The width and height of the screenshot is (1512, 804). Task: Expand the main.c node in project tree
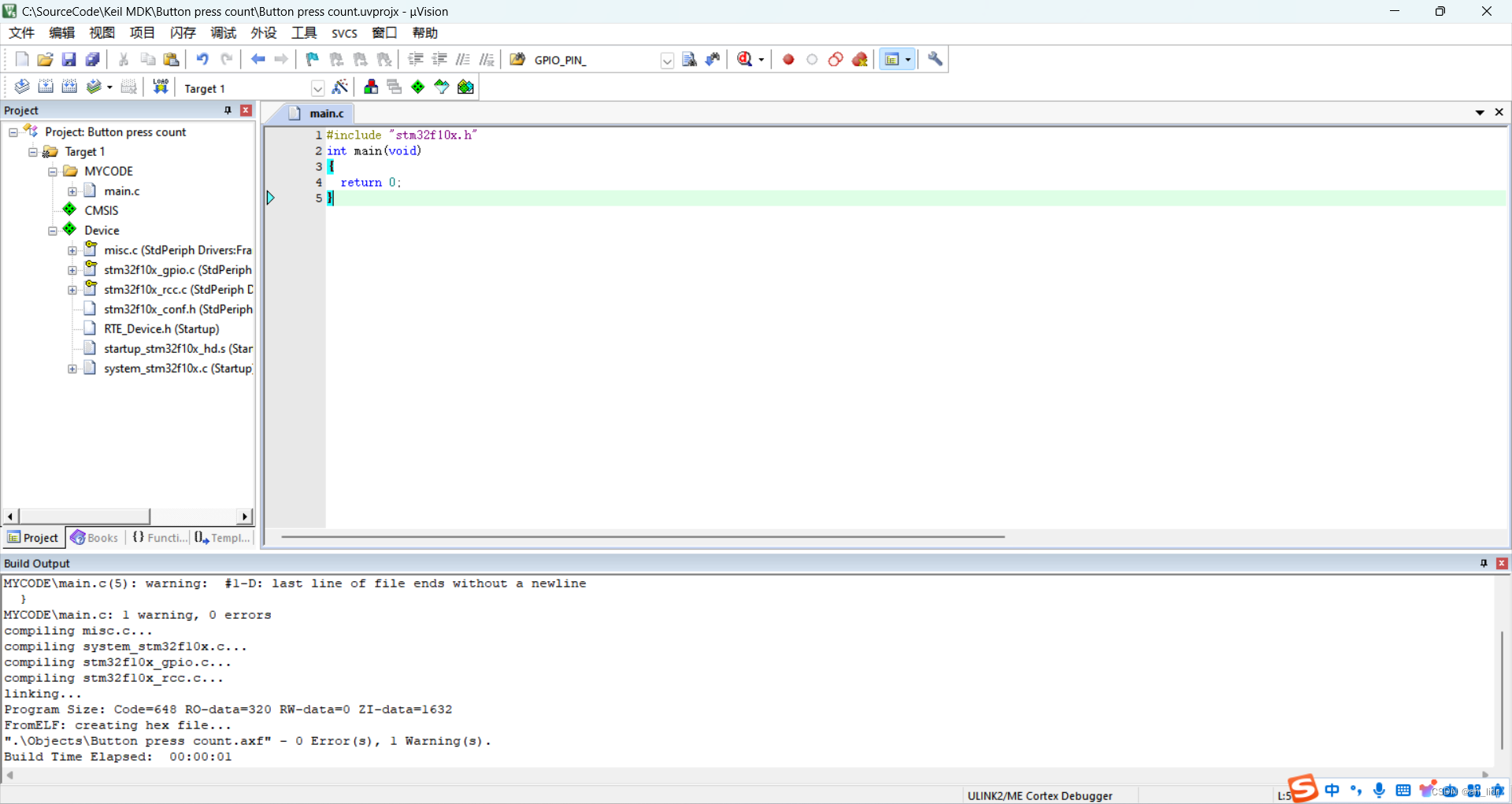tap(72, 191)
